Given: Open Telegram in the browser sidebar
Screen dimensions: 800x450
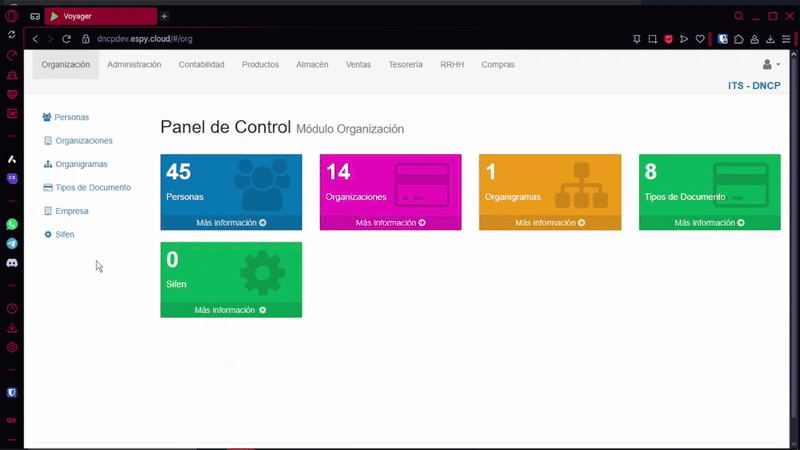Looking at the screenshot, I should click(12, 243).
